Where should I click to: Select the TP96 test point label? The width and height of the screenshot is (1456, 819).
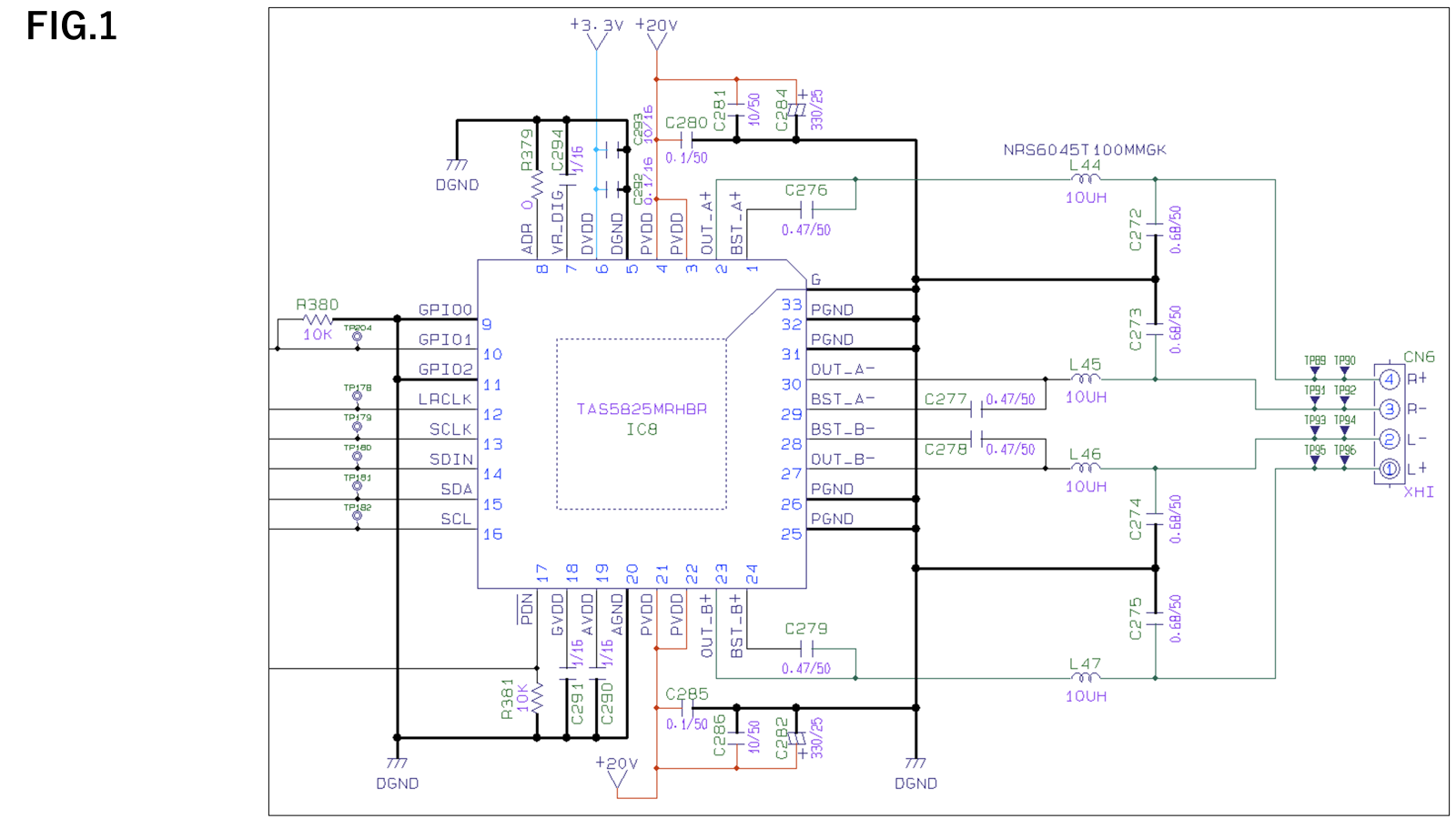click(1345, 450)
